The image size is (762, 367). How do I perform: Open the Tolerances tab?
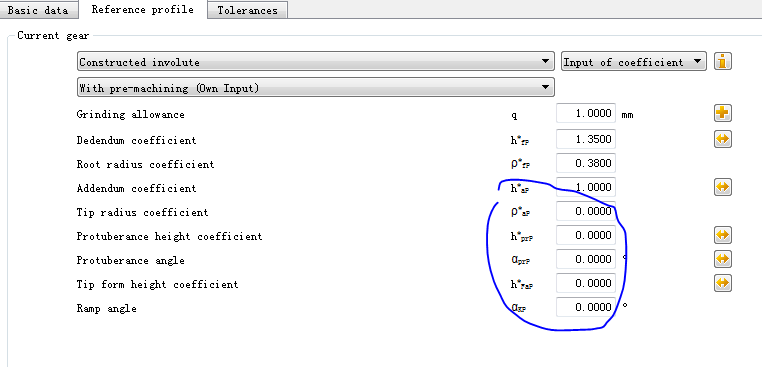click(x=247, y=10)
